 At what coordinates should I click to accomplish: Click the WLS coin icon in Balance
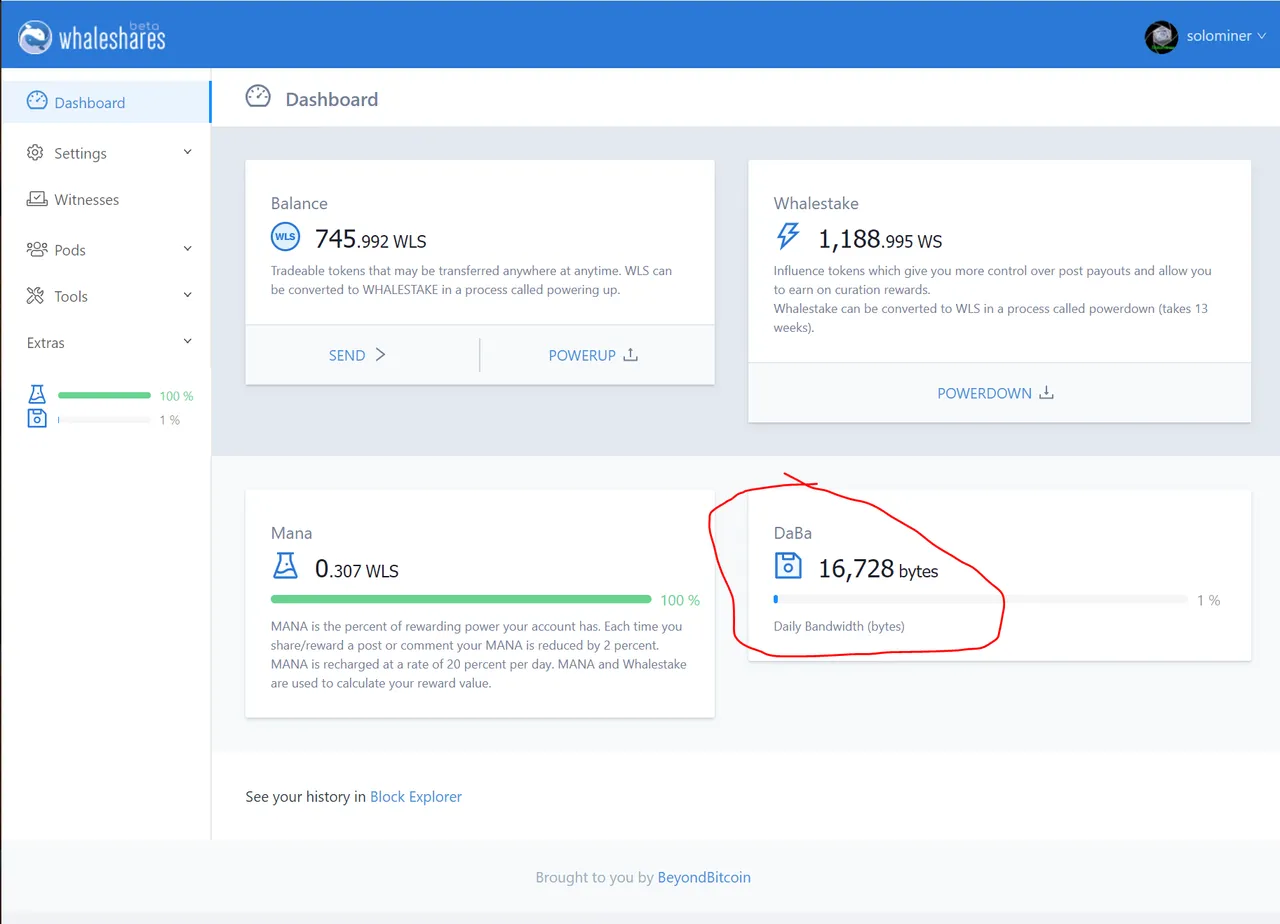[x=285, y=238]
